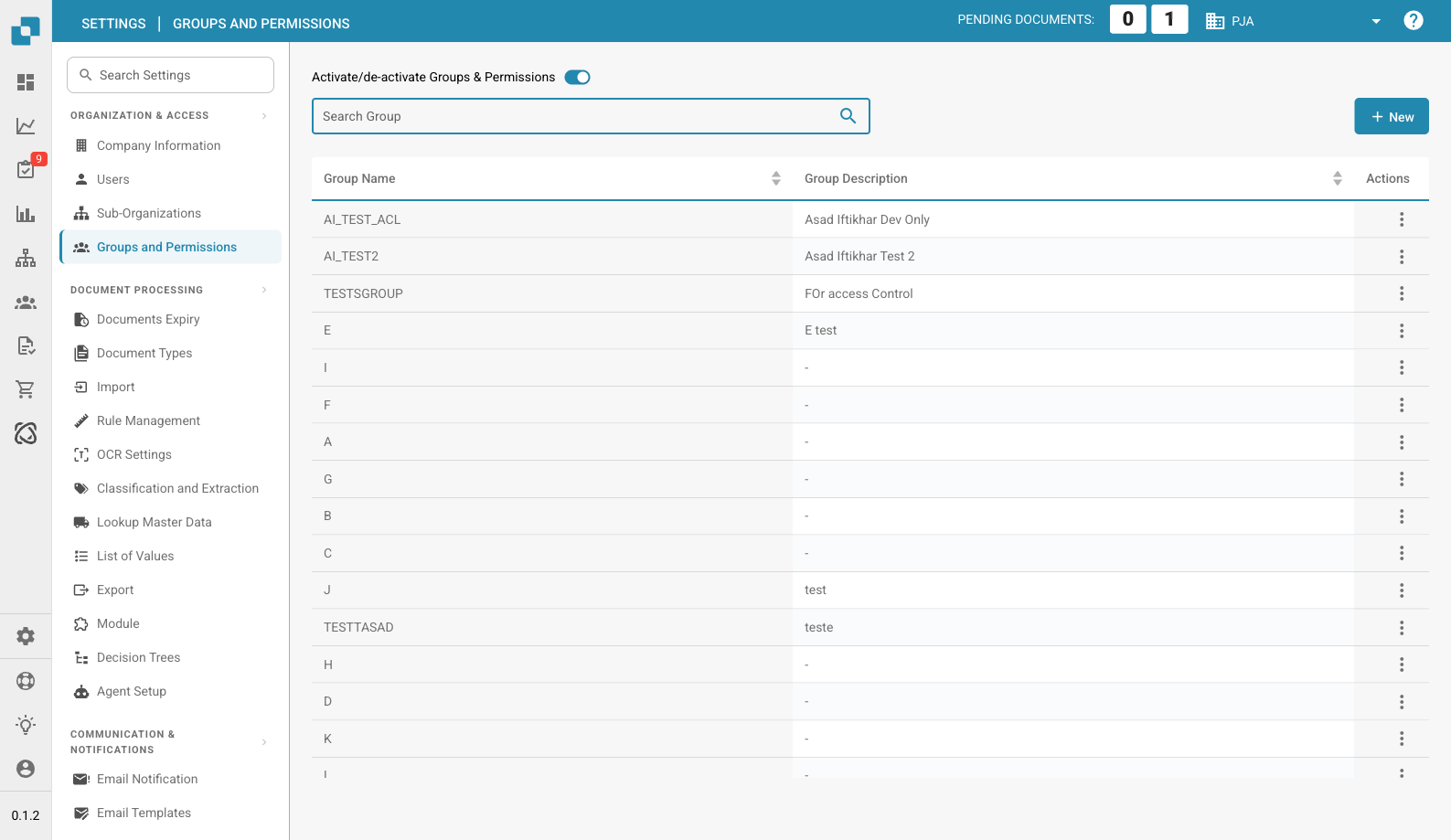Click the 'FOr access Control' description cell
The image size is (1451, 840).
(1073, 293)
